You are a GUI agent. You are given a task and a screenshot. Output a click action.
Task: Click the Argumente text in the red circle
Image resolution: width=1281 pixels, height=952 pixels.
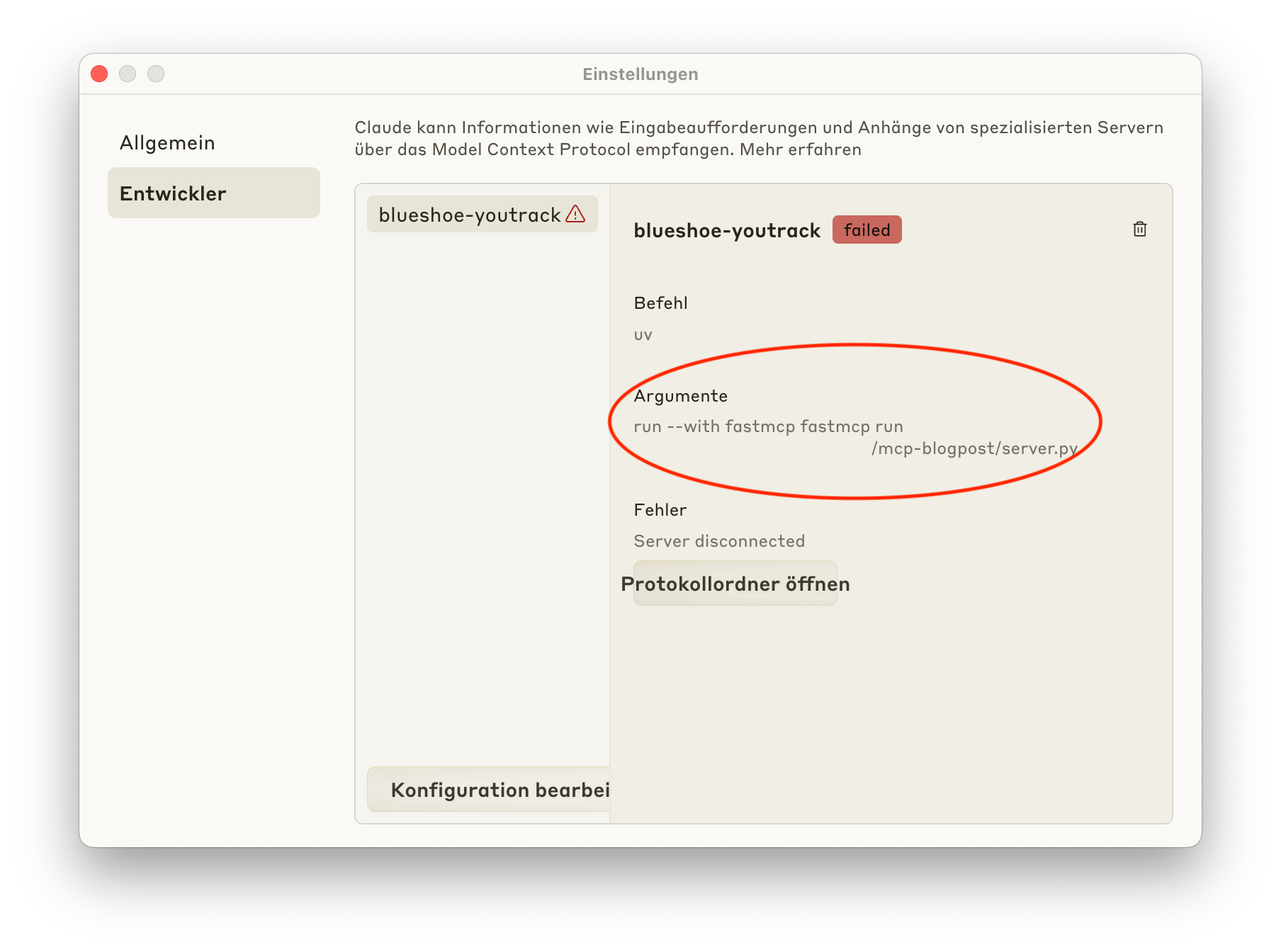tap(769, 426)
